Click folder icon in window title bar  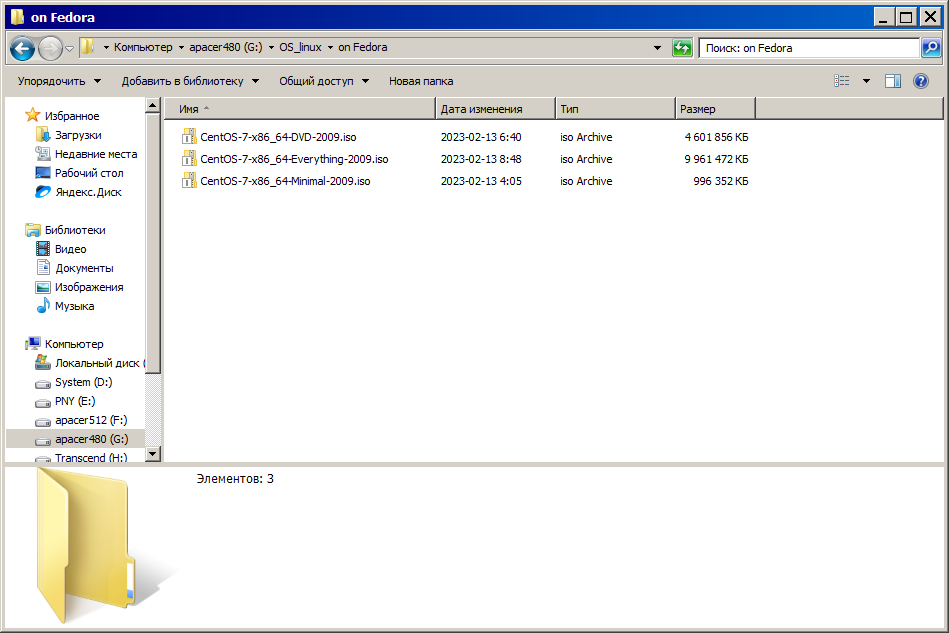[x=18, y=17]
